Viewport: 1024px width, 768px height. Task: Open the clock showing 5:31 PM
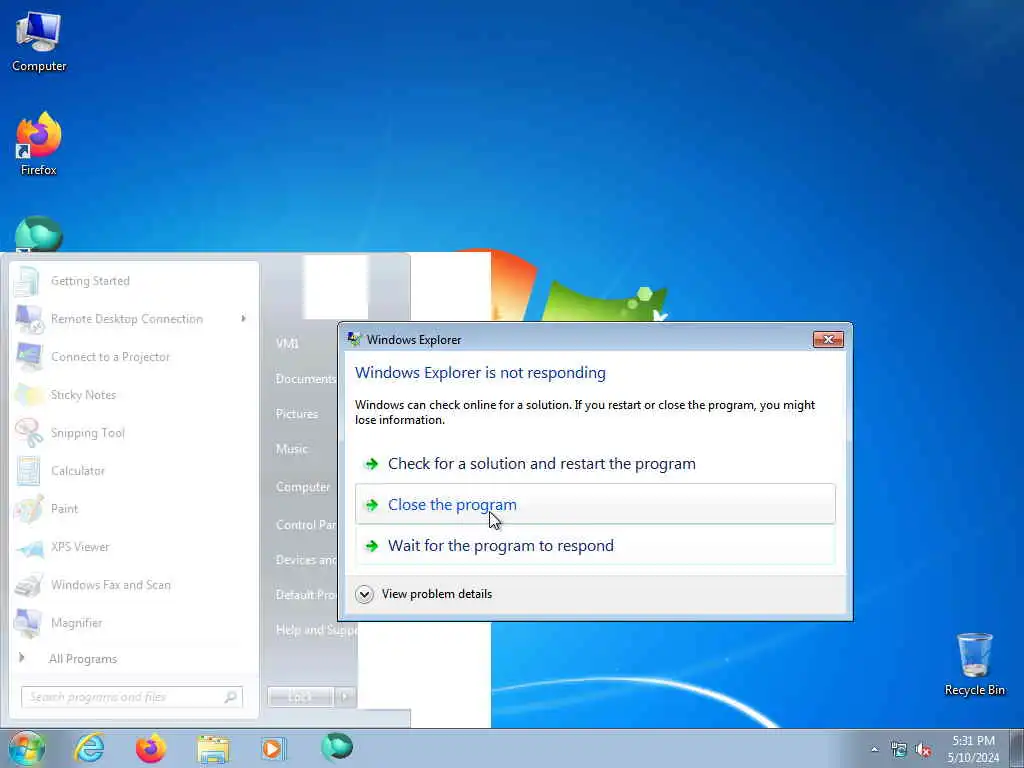973,748
